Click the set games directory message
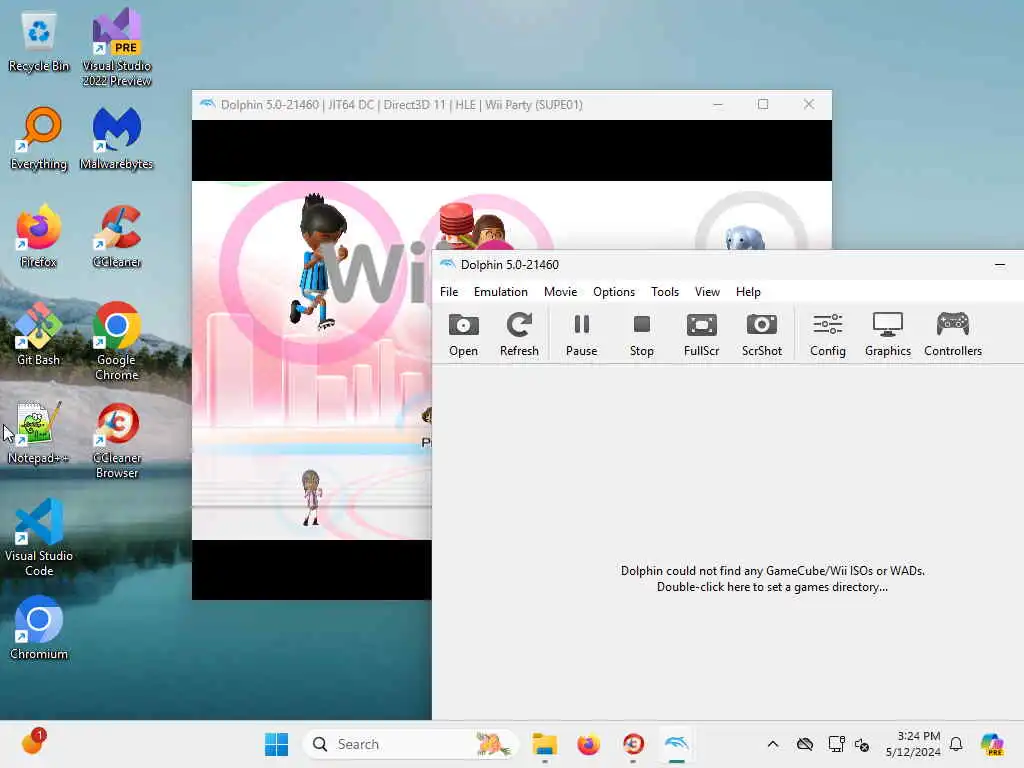This screenshot has width=1024, height=768. coord(772,579)
